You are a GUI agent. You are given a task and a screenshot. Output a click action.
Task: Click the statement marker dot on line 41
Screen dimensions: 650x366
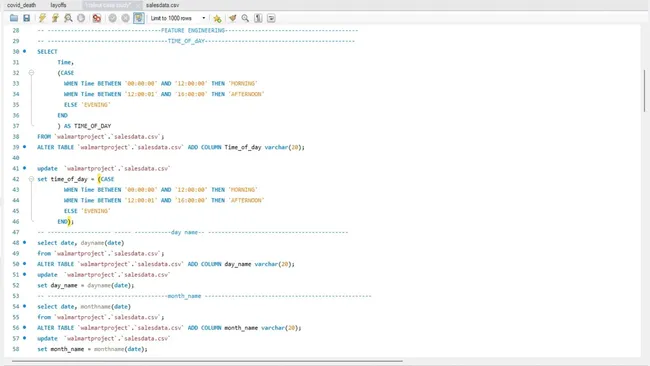24,168
